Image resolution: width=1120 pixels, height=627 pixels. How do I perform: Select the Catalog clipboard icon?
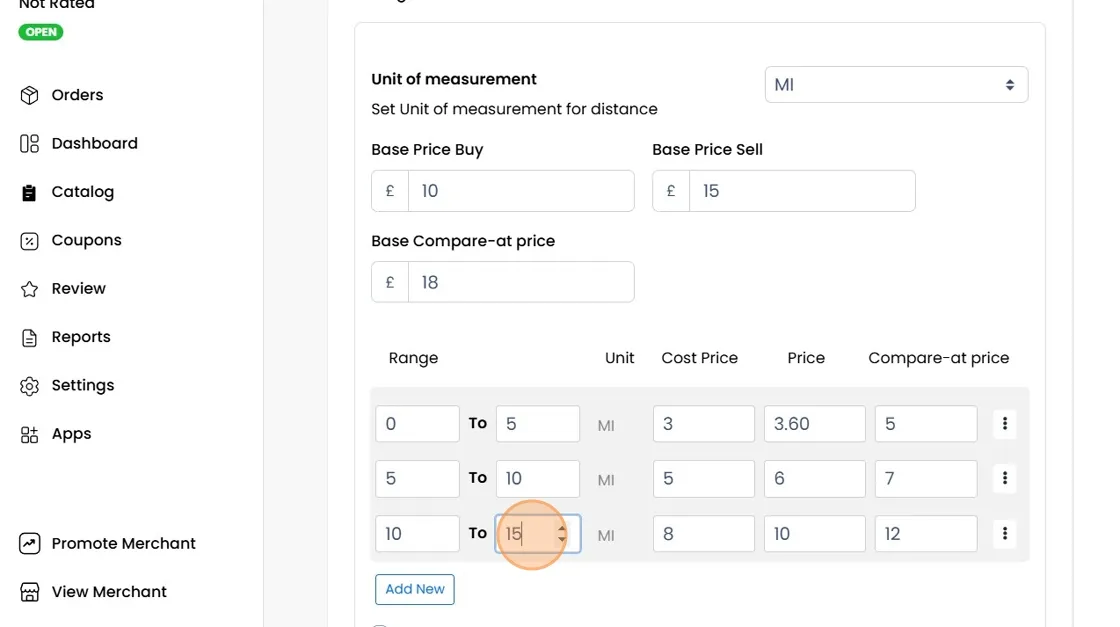(29, 192)
